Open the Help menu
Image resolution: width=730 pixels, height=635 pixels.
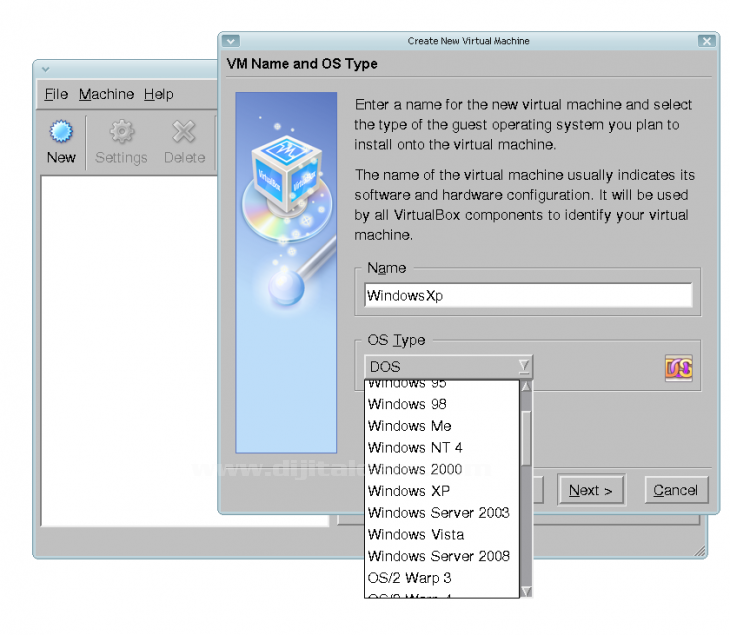(x=158, y=94)
